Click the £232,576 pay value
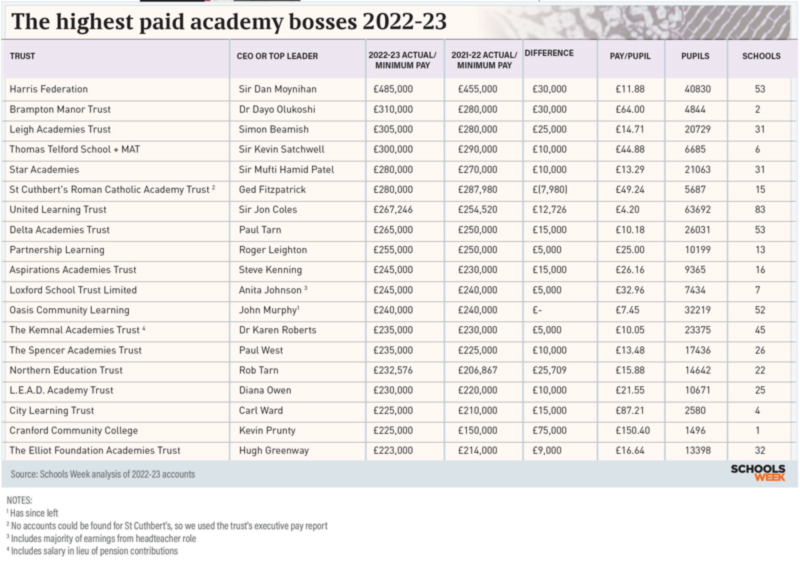800x561 pixels. pos(393,370)
